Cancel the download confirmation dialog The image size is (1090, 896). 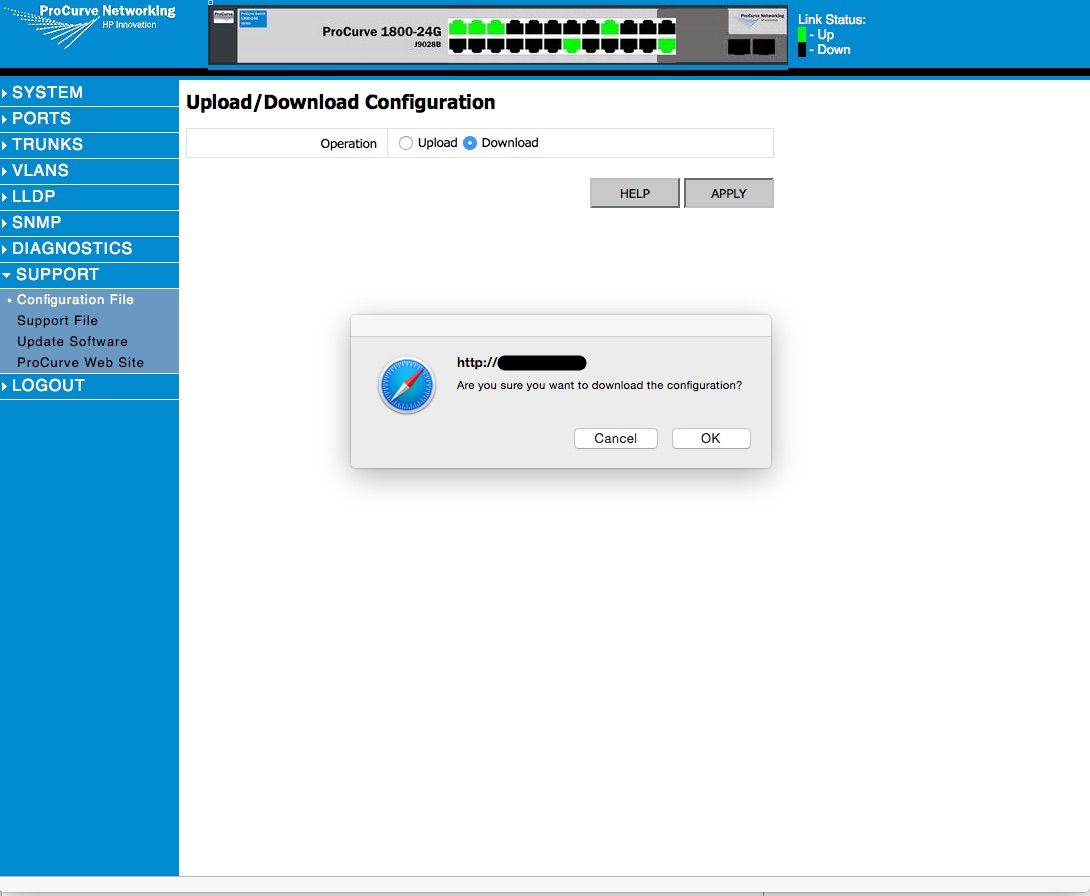615,439
